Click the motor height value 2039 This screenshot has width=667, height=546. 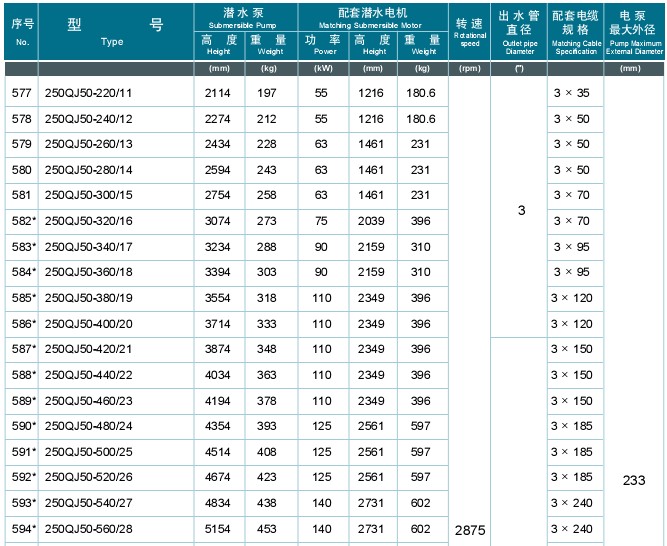373,221
